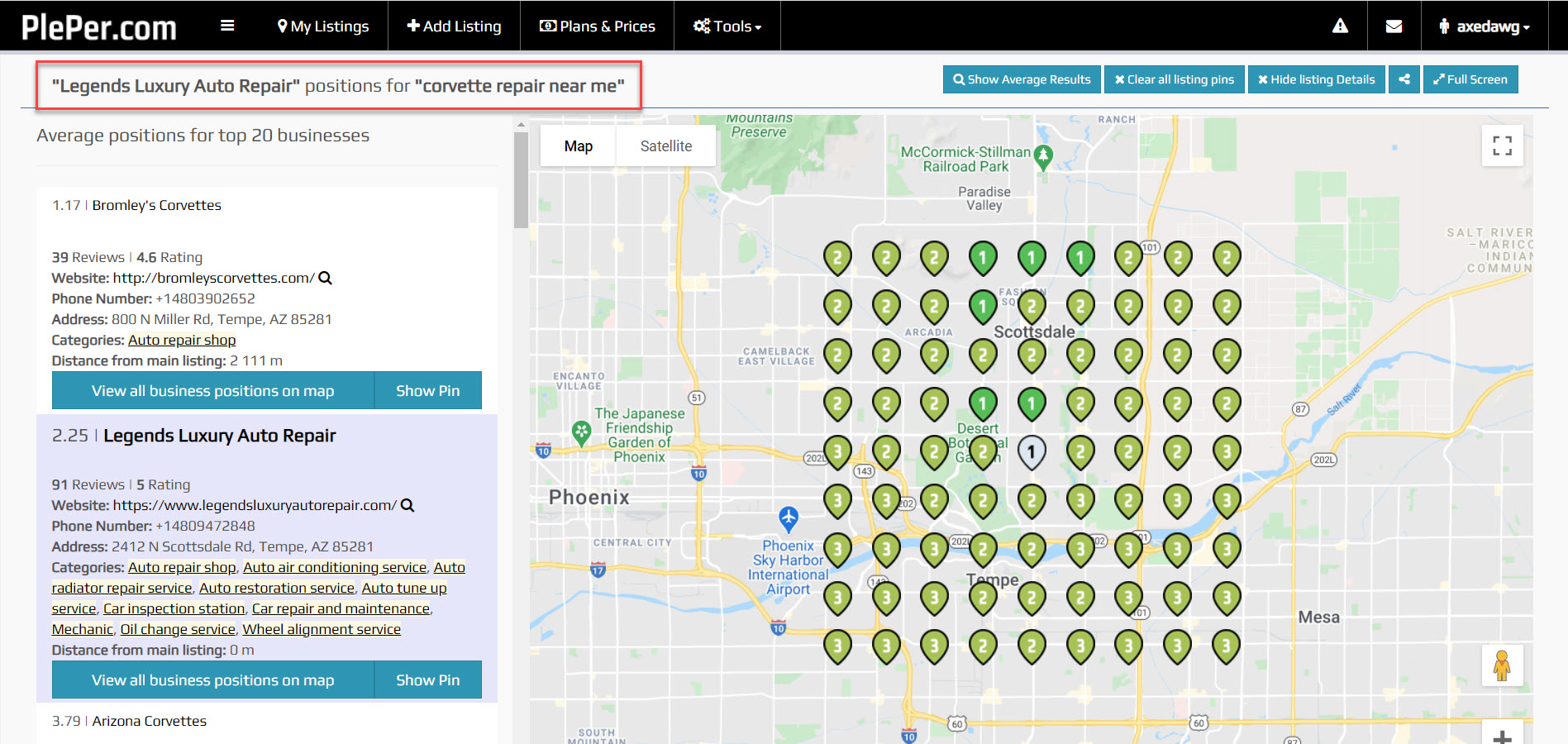Open the hamburger navigation menu
This screenshot has width=1568, height=744.
[x=227, y=26]
